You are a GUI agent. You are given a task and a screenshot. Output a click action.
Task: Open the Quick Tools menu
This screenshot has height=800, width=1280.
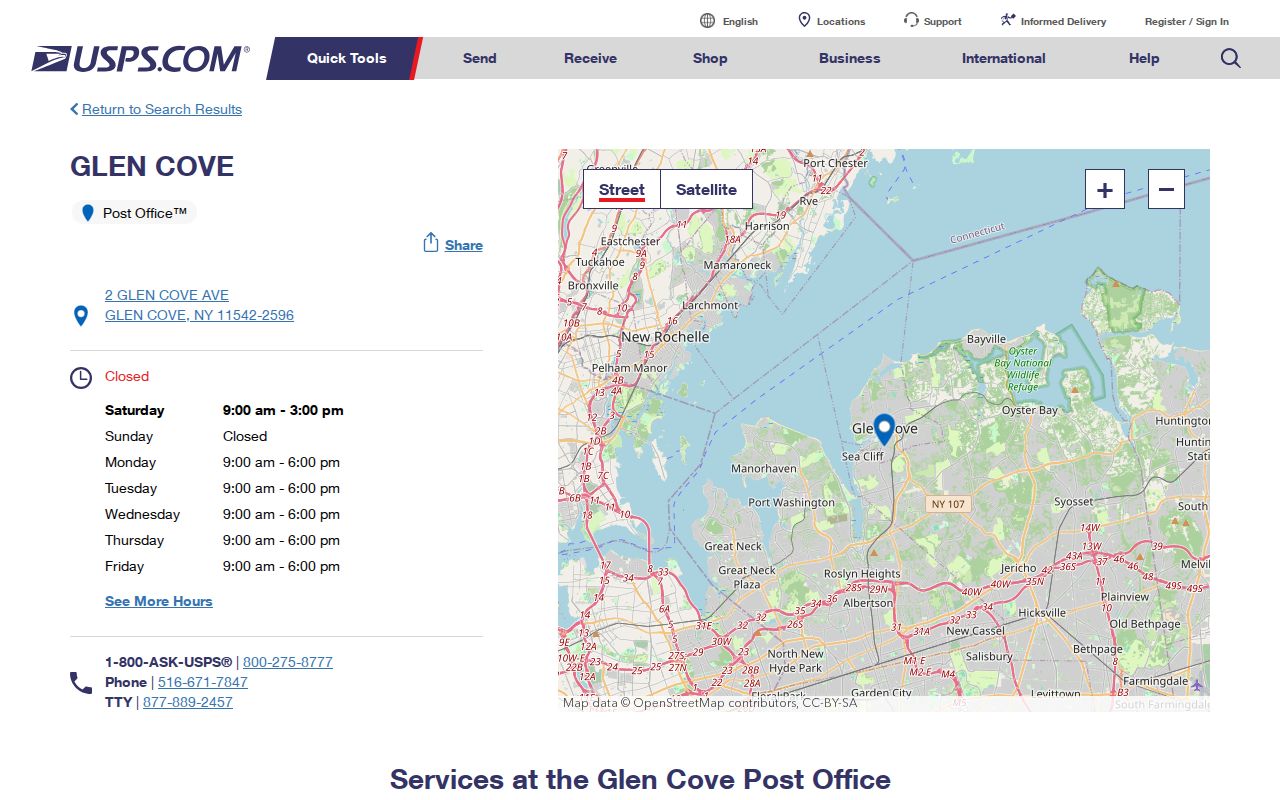(x=347, y=58)
